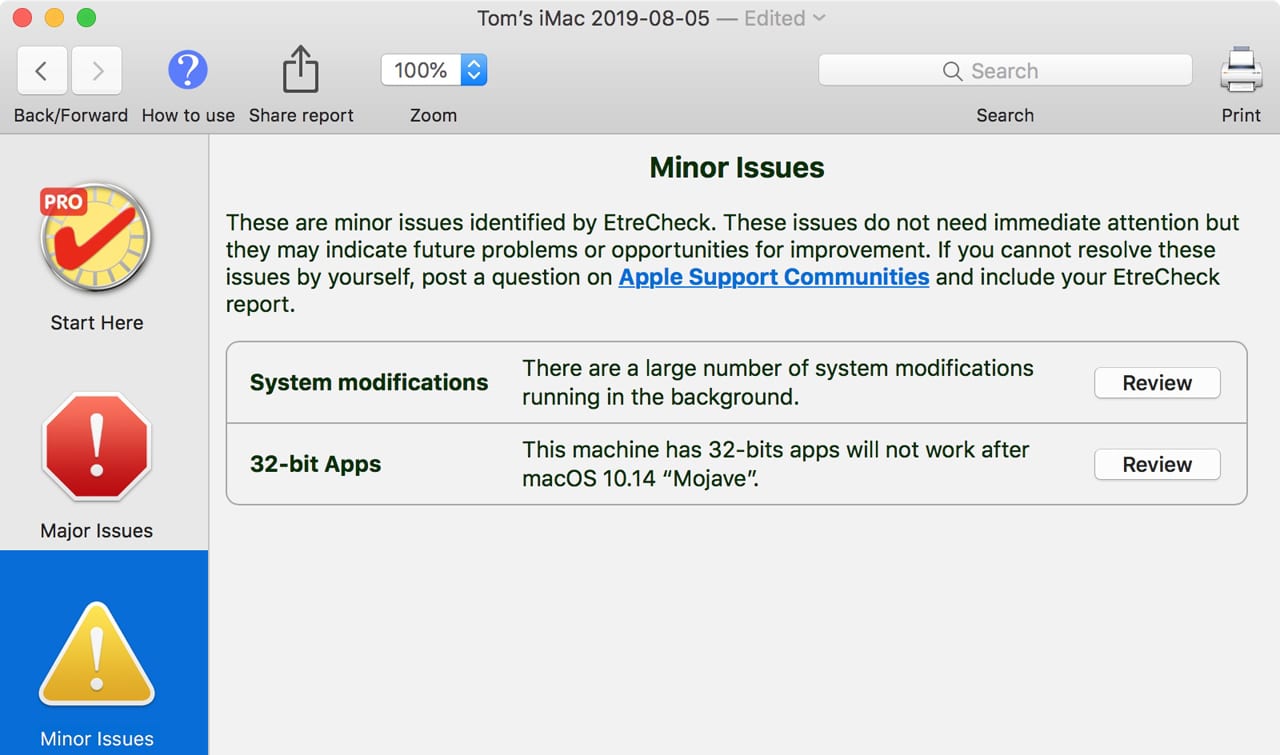The width and height of the screenshot is (1280, 755).
Task: Click the Zoom stepper arrows
Action: 474,70
